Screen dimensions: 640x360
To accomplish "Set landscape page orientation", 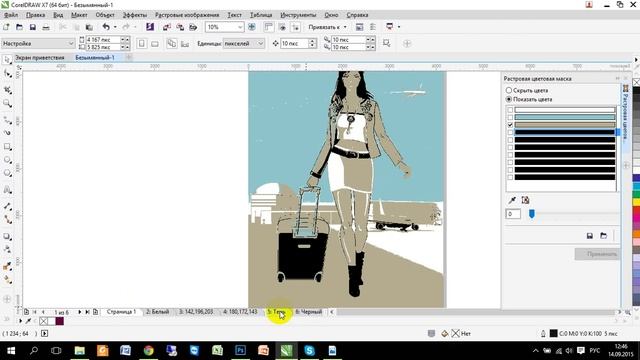I will point(155,43).
